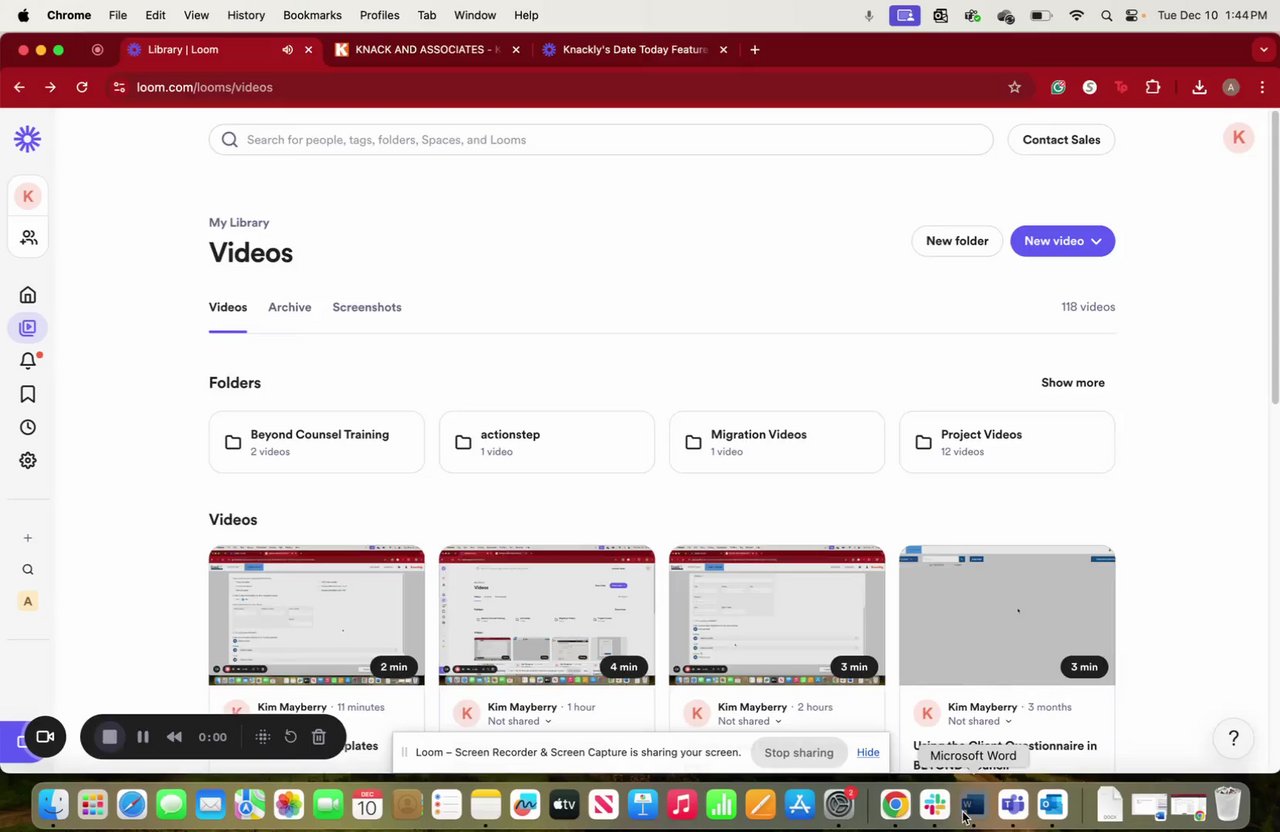
Task: Show more folders
Action: (x=1073, y=383)
